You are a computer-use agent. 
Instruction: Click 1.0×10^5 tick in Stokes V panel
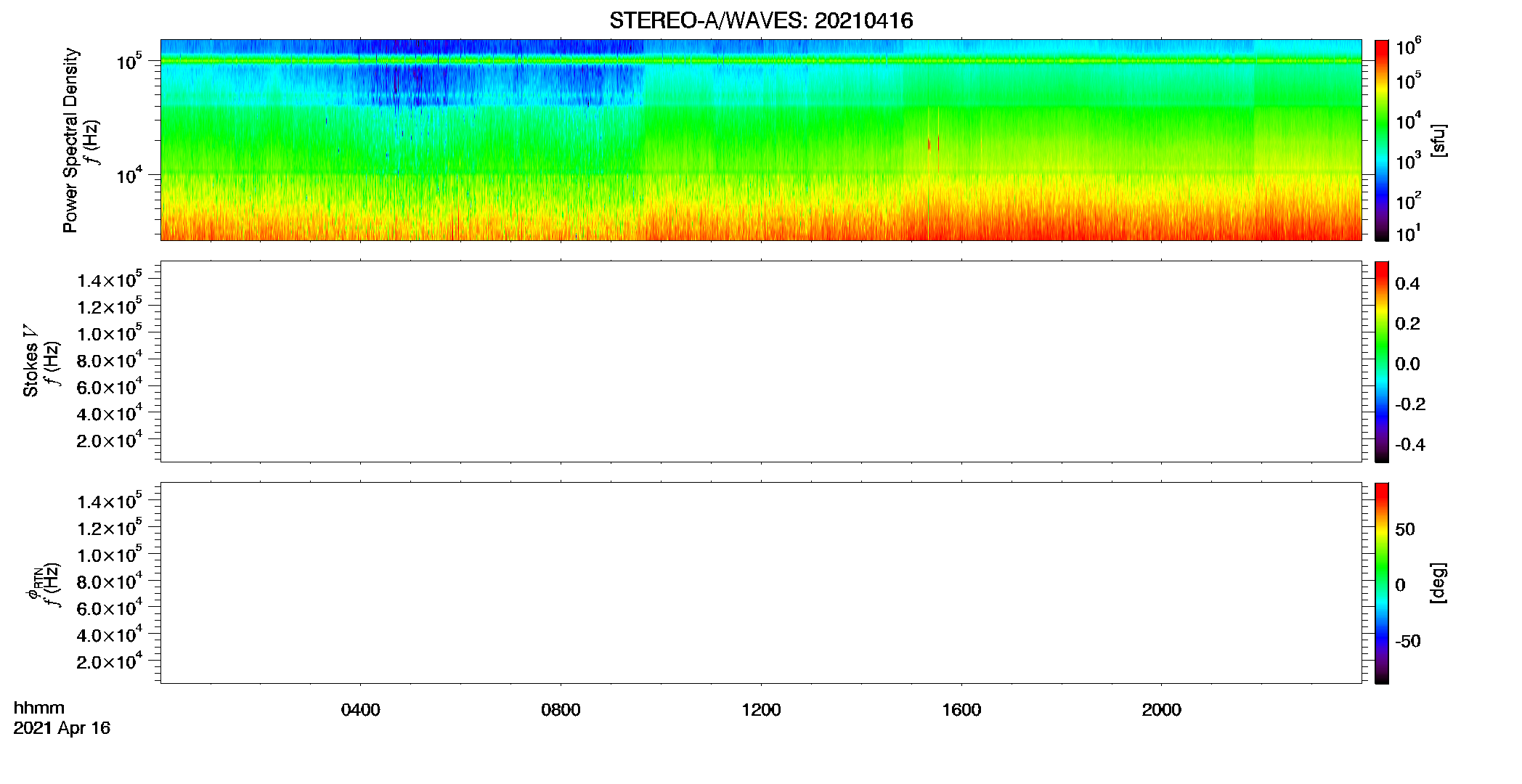[x=110, y=332]
